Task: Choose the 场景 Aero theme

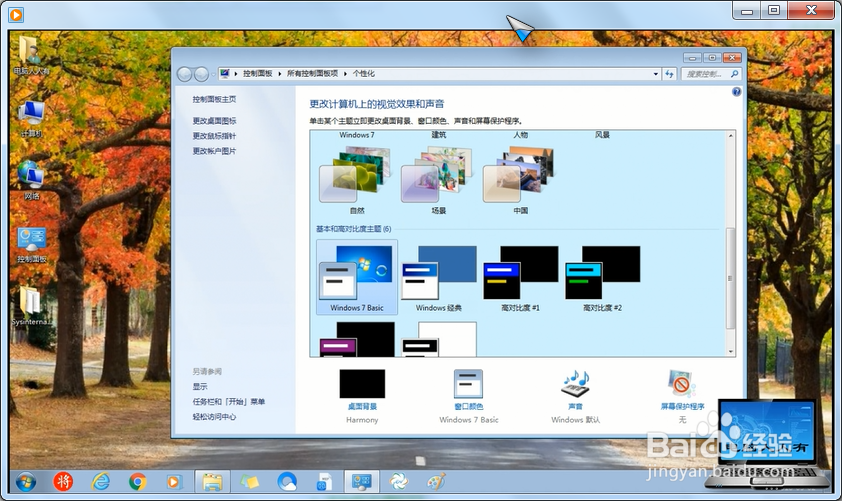Action: (439, 181)
